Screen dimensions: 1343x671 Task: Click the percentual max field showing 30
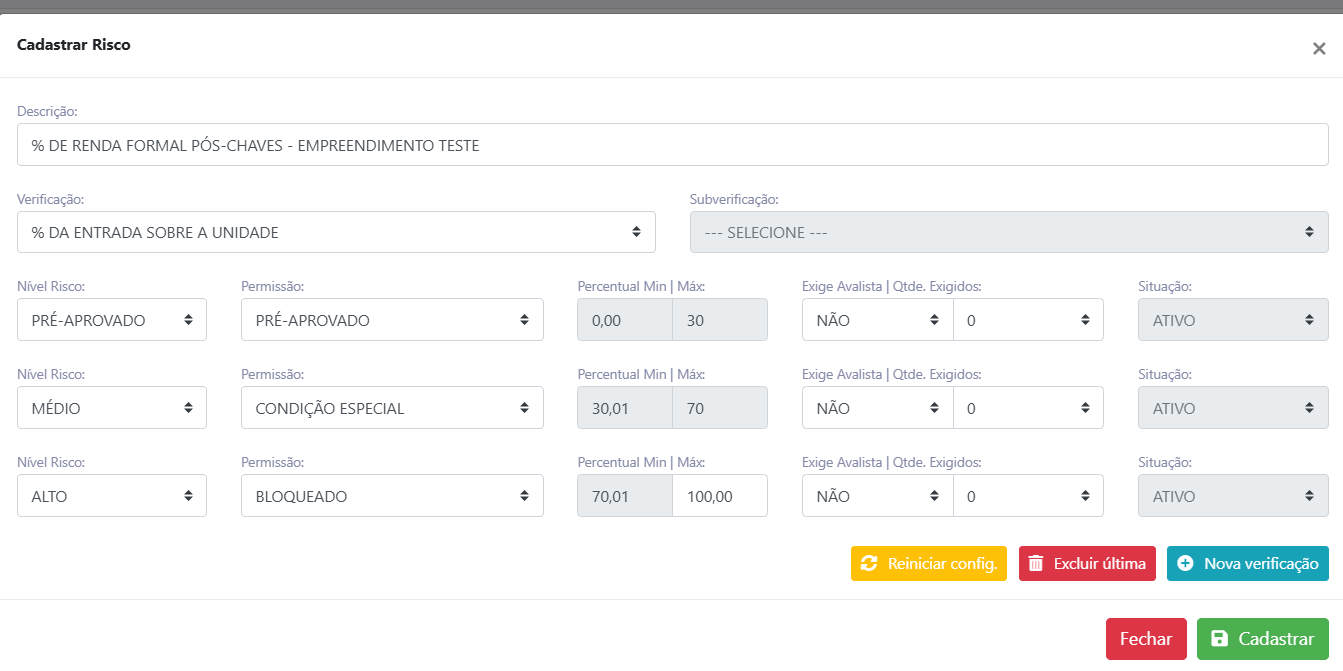(720, 320)
